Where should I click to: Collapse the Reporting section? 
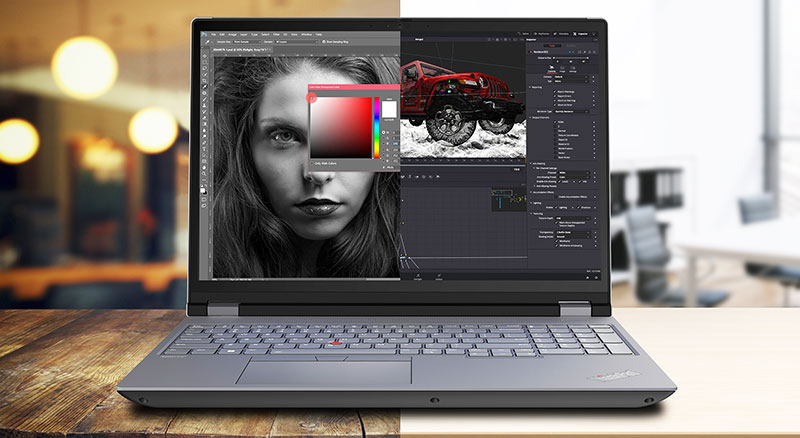530,87
